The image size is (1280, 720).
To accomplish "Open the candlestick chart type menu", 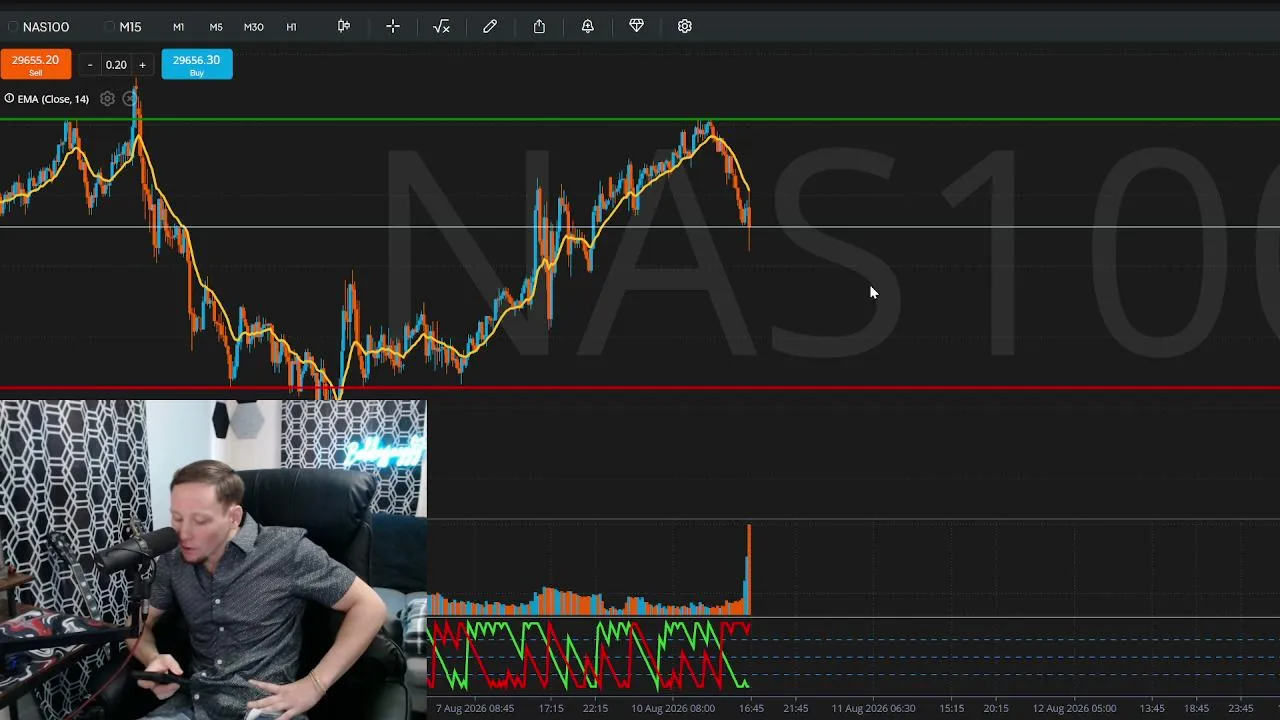I will 344,26.
